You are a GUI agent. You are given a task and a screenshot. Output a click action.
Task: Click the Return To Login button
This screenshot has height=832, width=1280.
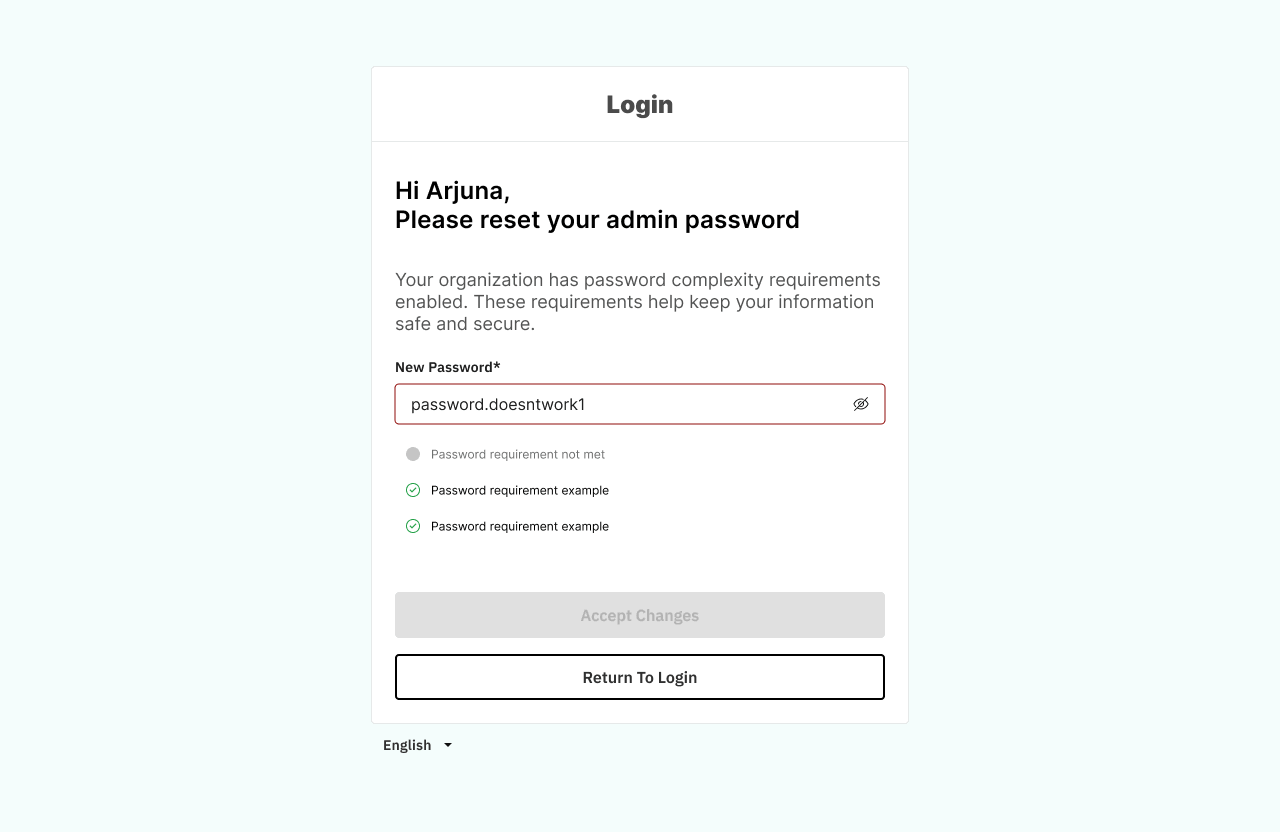[640, 677]
